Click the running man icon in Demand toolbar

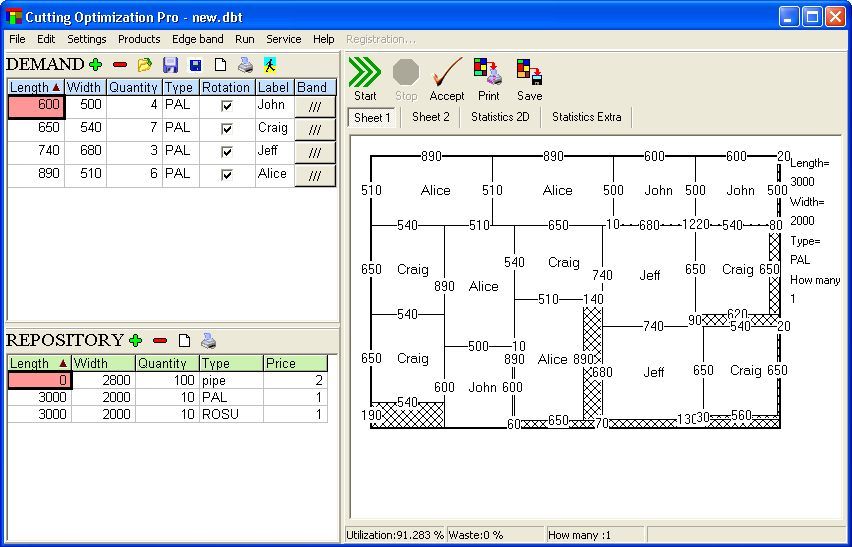[x=270, y=65]
